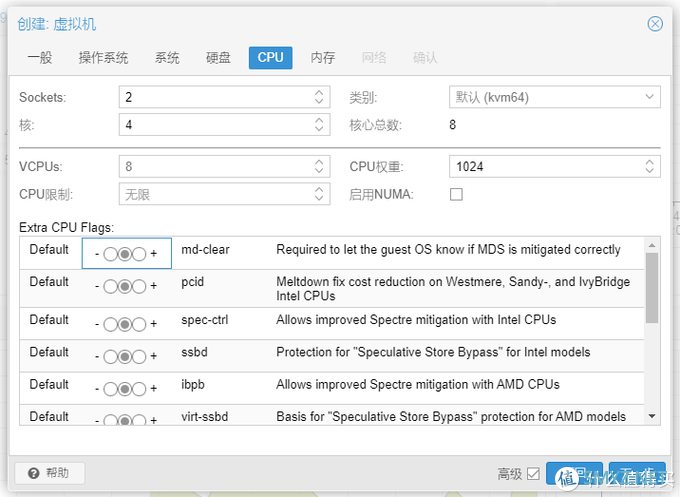
Task: Turn on the ssbd flag
Action: coord(139,356)
